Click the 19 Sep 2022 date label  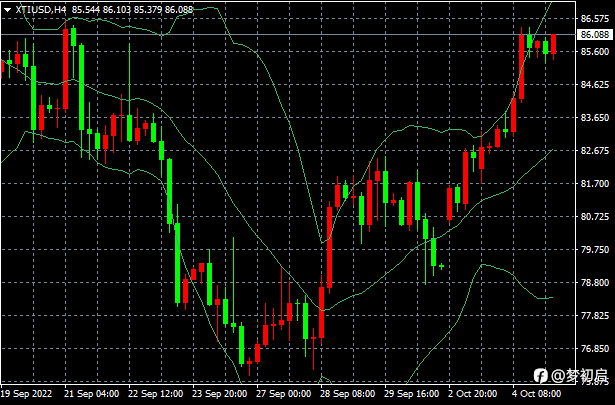click(x=26, y=393)
